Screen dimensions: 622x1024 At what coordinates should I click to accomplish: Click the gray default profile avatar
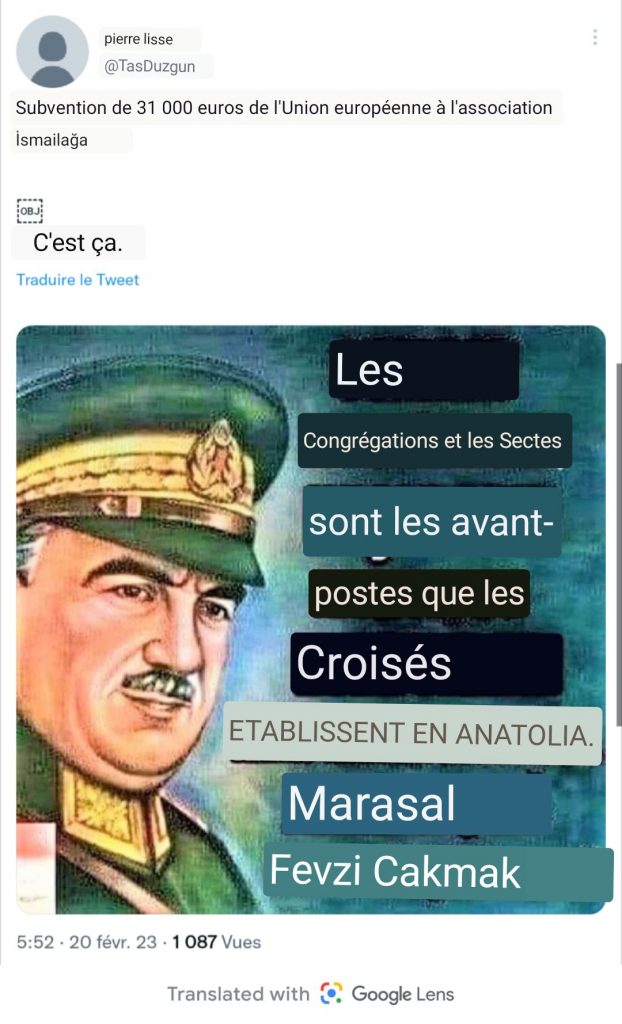pyautogui.click(x=52, y=52)
